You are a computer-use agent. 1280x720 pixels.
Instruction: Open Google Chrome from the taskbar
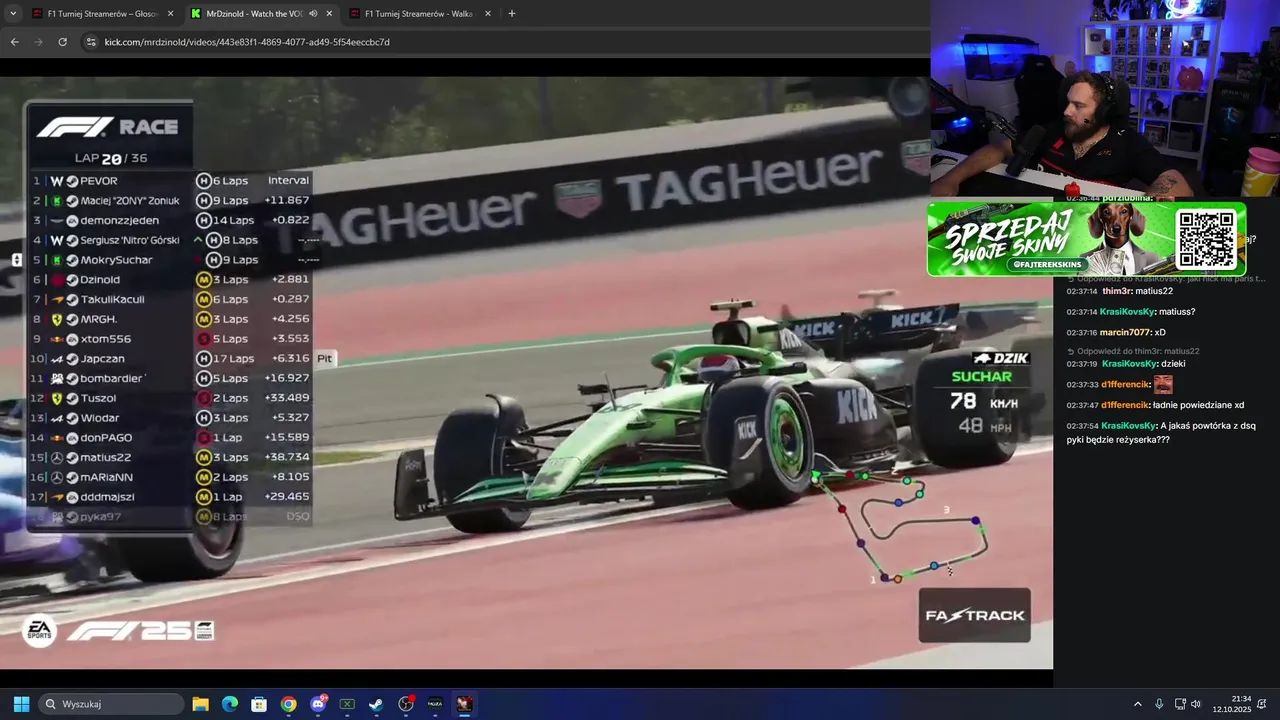coord(288,704)
